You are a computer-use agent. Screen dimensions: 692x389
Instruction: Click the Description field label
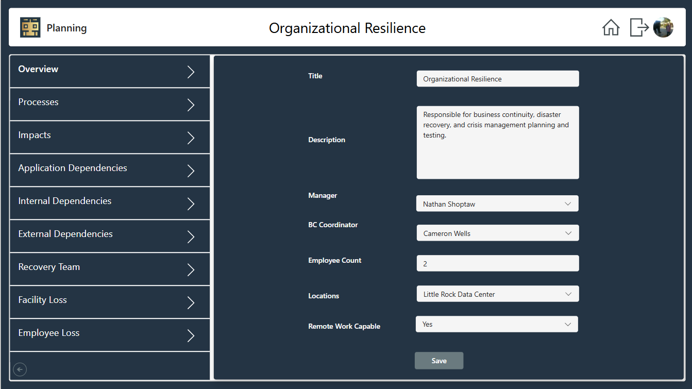click(327, 140)
